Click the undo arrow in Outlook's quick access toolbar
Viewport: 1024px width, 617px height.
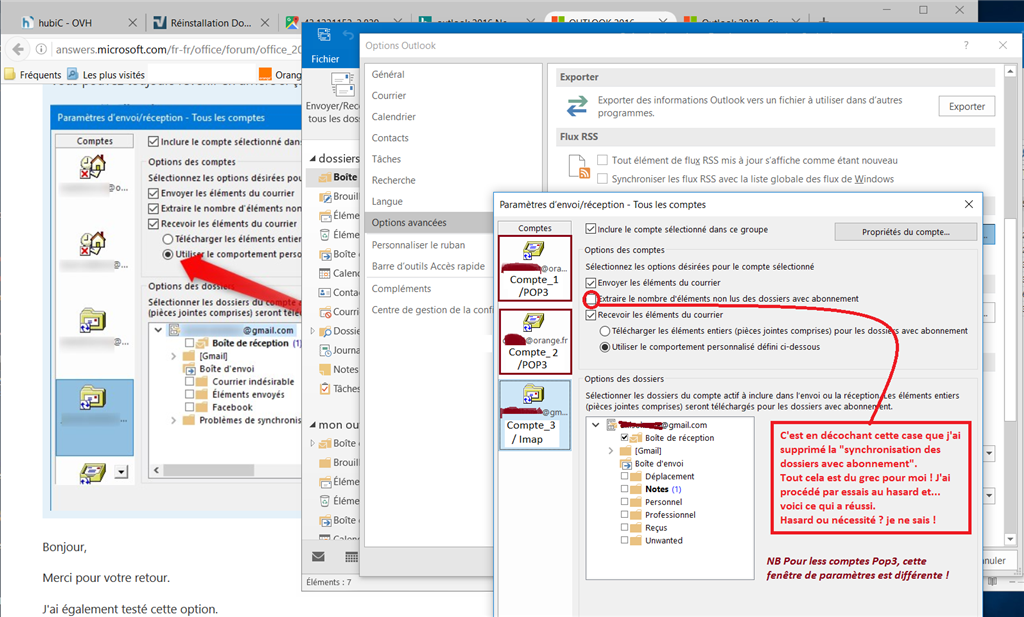pyautogui.click(x=348, y=35)
